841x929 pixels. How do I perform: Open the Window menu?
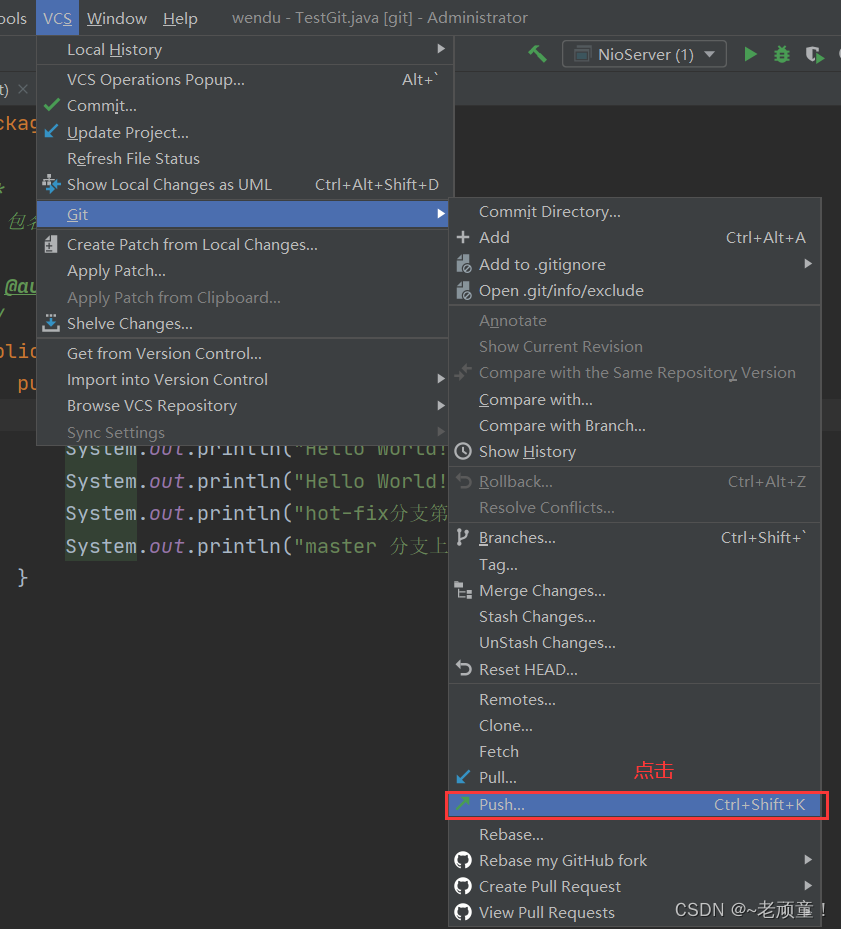click(x=117, y=18)
